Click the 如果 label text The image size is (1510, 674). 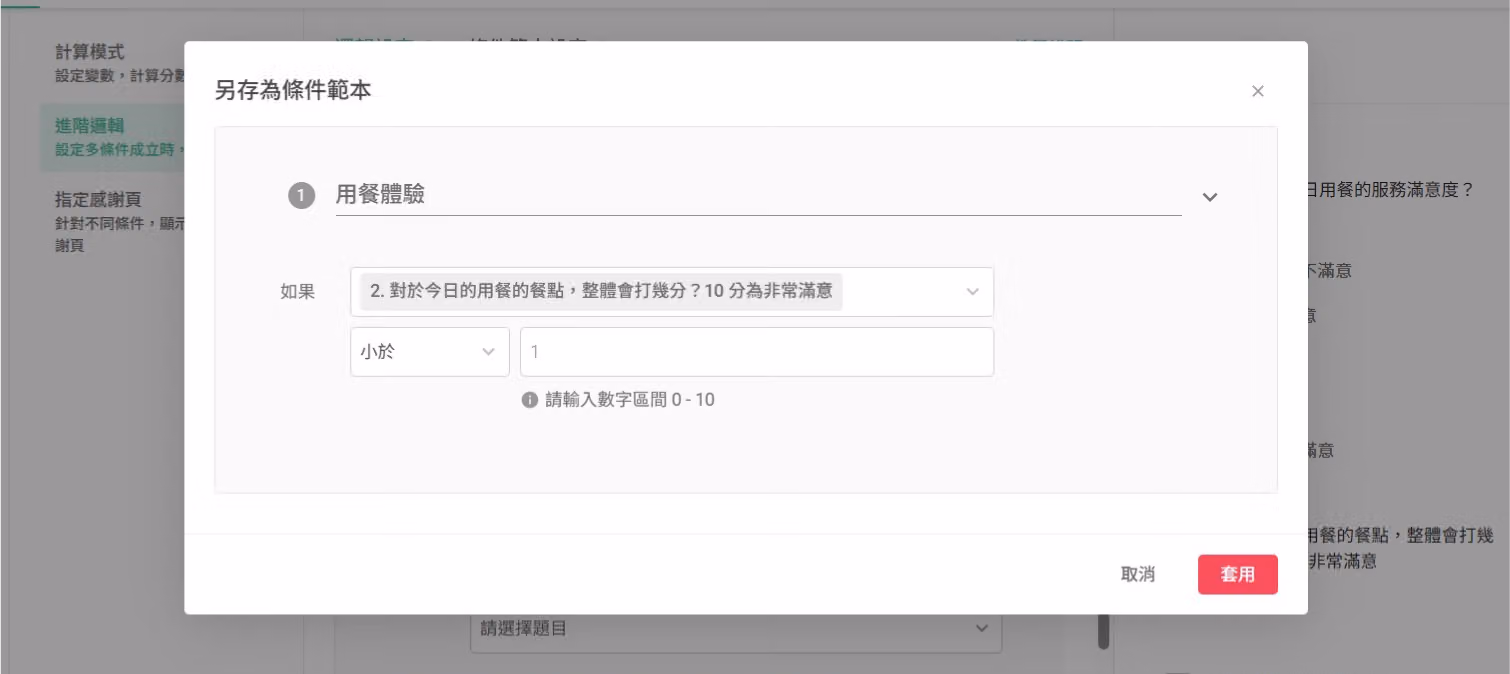point(298,293)
